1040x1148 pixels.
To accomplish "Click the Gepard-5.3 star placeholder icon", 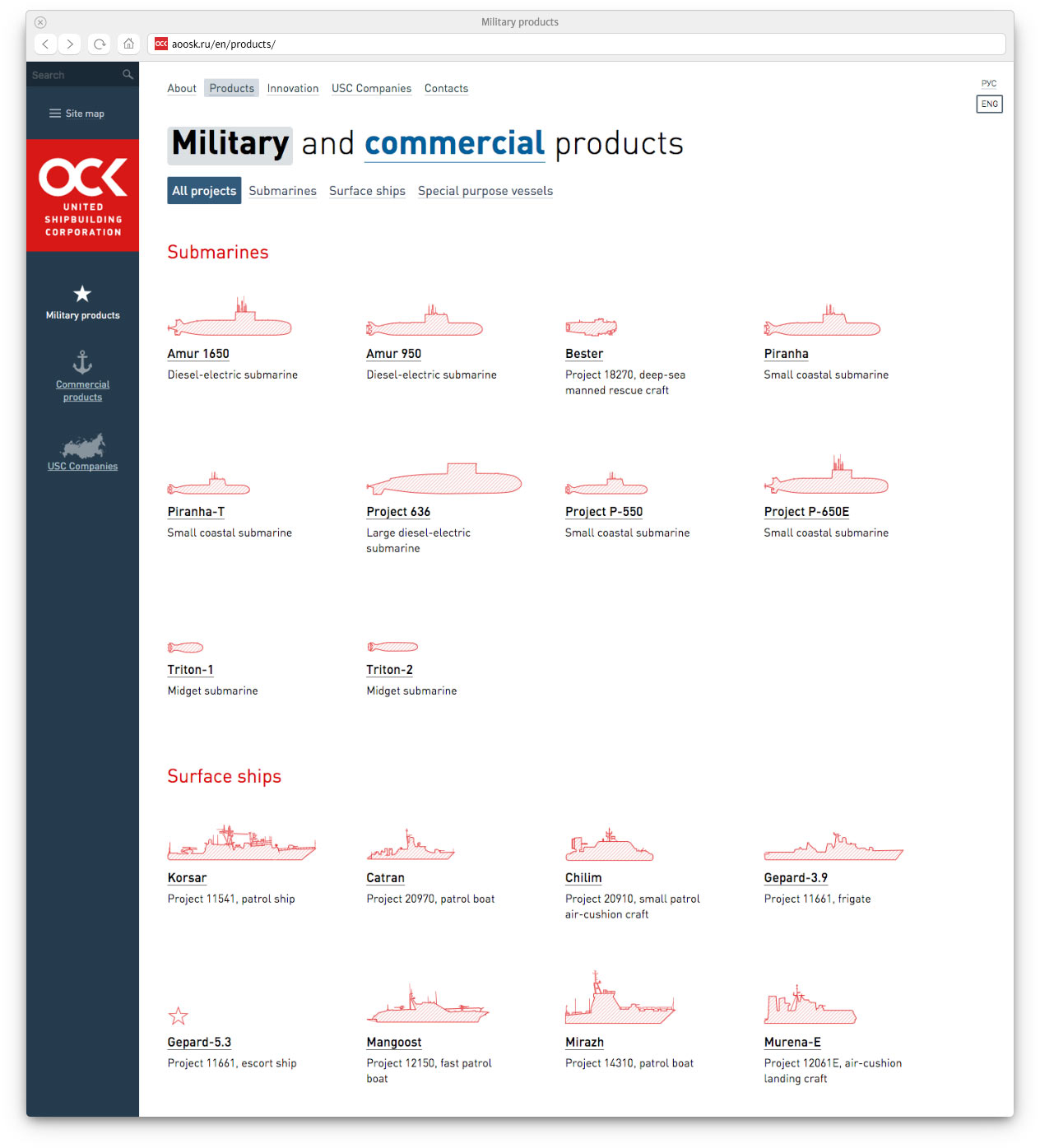I will click(179, 1016).
